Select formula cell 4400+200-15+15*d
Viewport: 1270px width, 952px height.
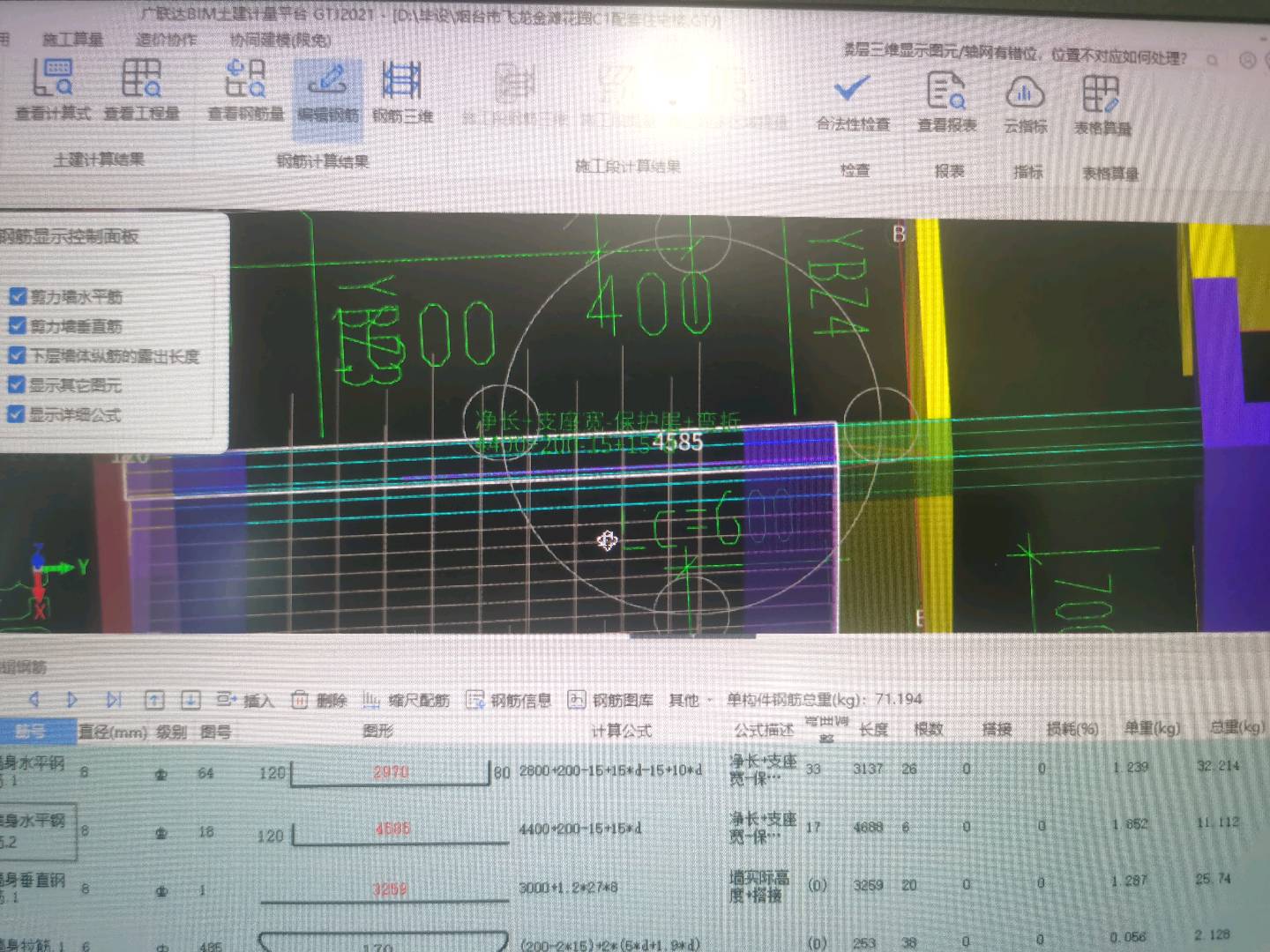580,829
